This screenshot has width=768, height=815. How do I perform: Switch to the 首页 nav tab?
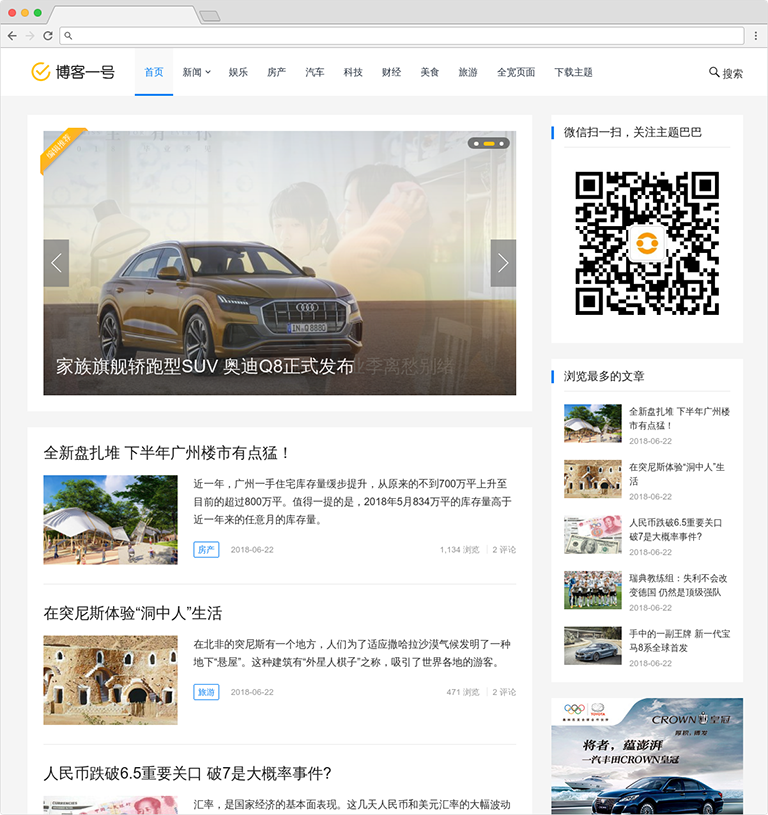[x=154, y=72]
